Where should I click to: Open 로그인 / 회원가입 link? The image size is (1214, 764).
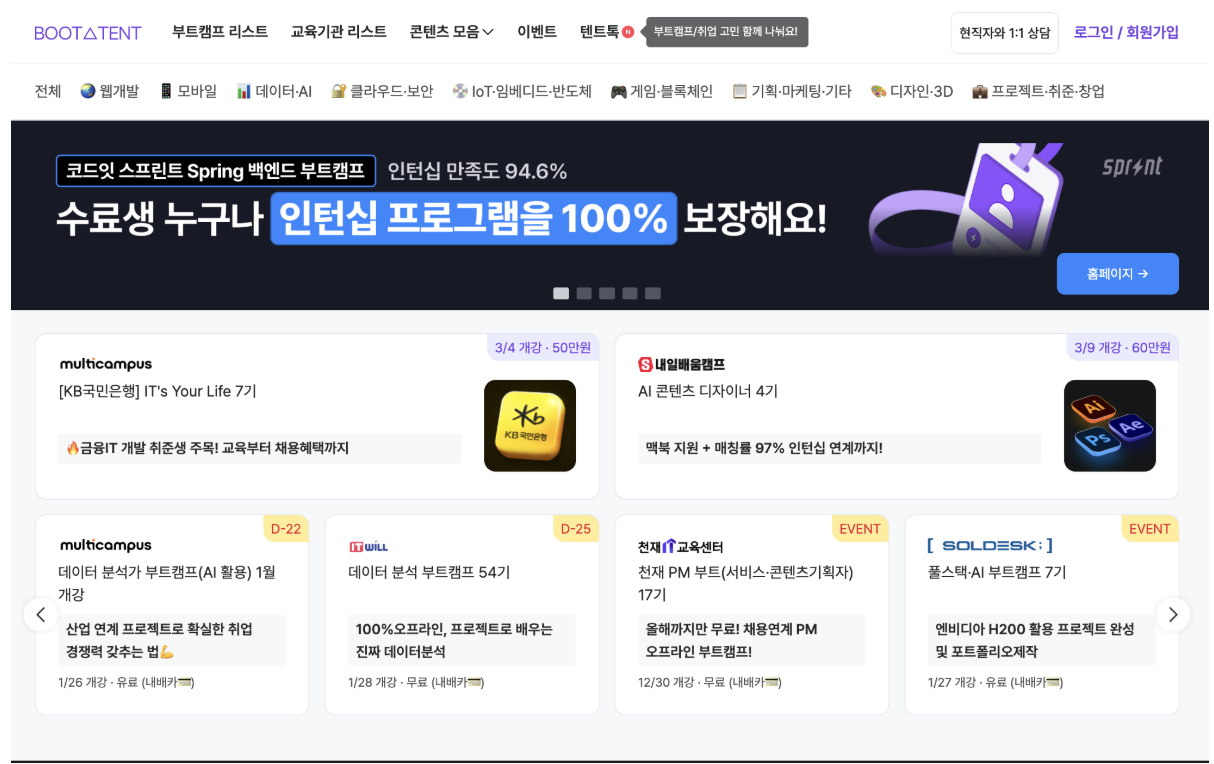pyautogui.click(x=1126, y=32)
